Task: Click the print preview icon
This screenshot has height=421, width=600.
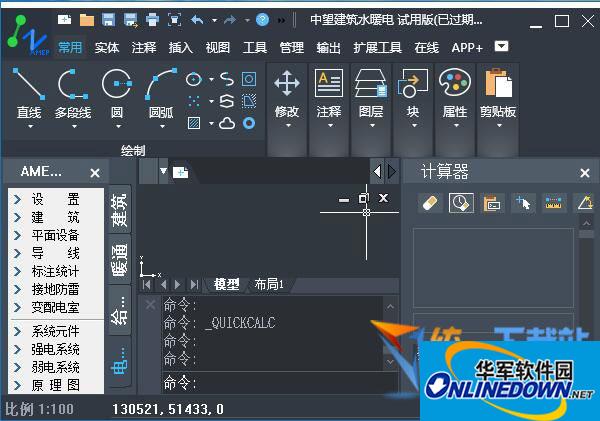Action: point(174,20)
